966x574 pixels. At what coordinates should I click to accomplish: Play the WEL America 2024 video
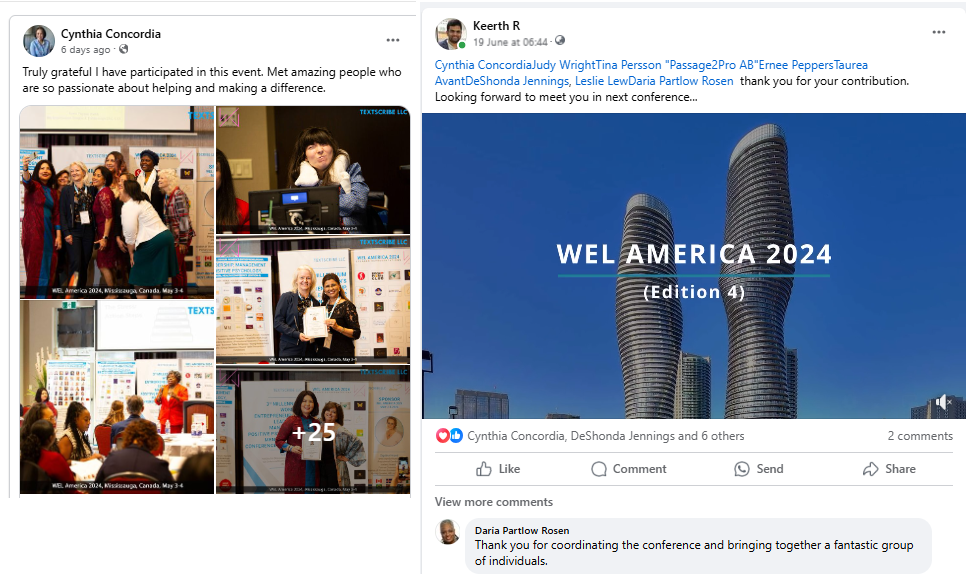[x=694, y=265]
